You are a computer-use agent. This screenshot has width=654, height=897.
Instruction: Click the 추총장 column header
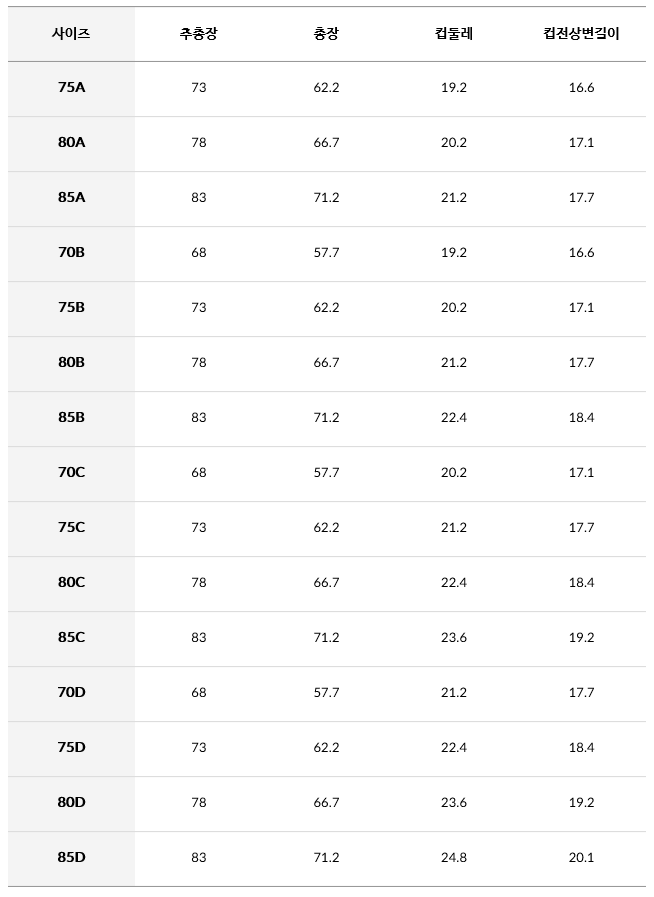[x=198, y=33]
